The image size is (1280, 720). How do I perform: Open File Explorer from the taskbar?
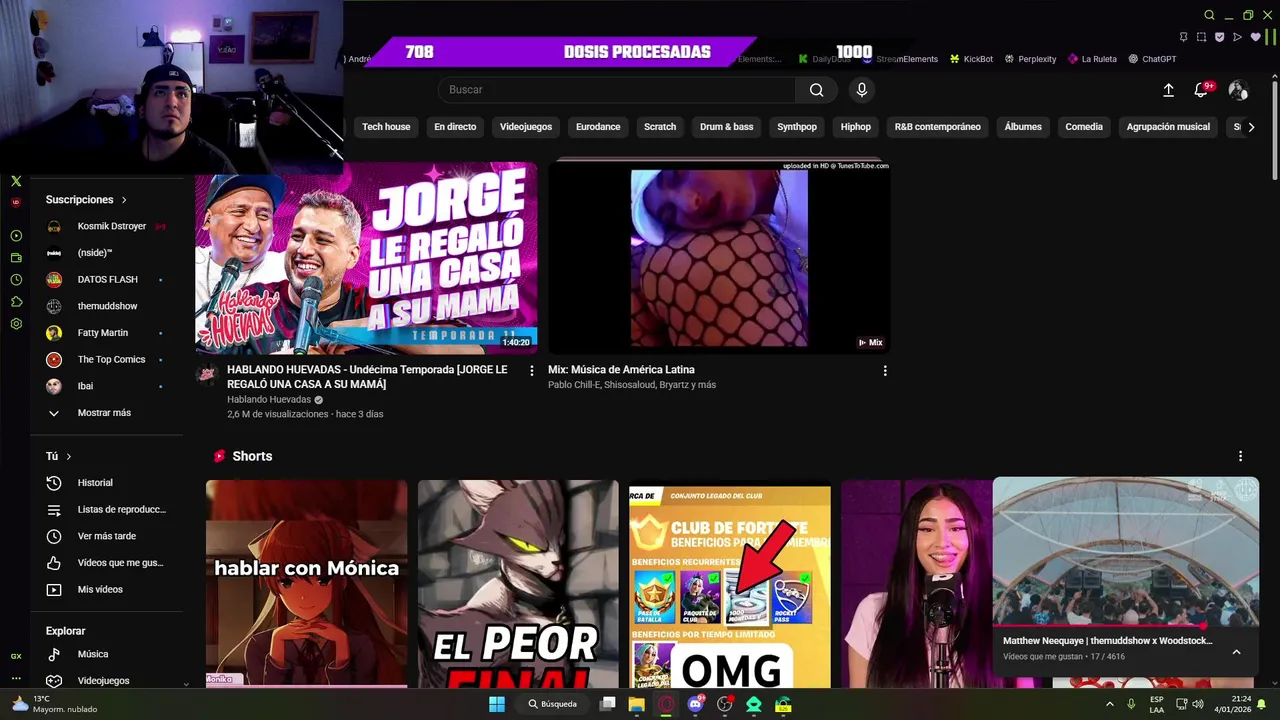click(x=637, y=704)
